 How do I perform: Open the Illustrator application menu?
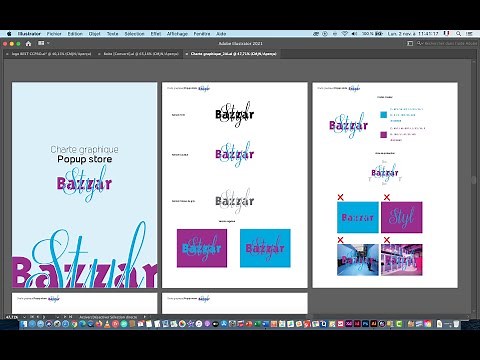(29, 34)
